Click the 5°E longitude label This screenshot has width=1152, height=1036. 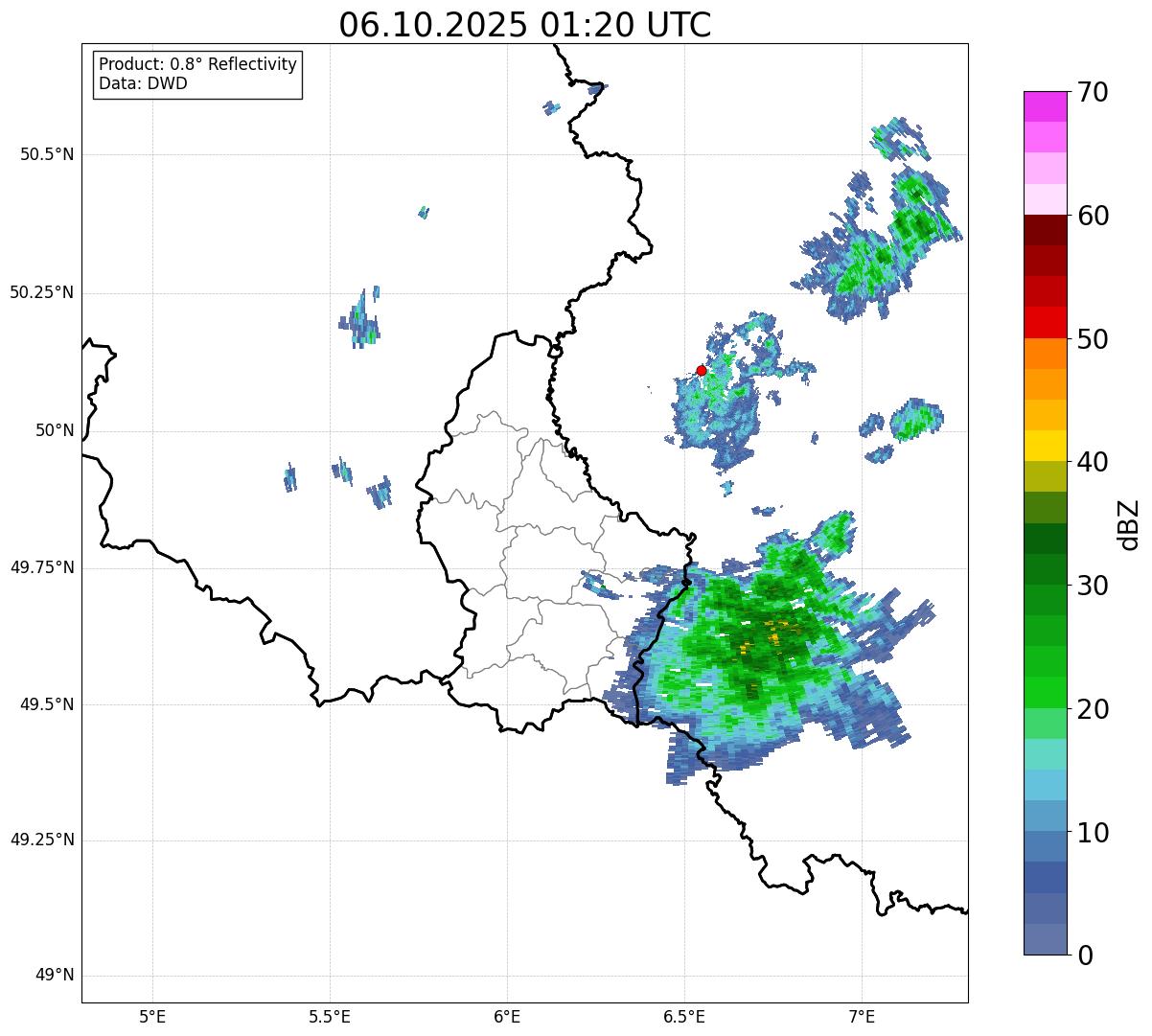pyautogui.click(x=152, y=1017)
